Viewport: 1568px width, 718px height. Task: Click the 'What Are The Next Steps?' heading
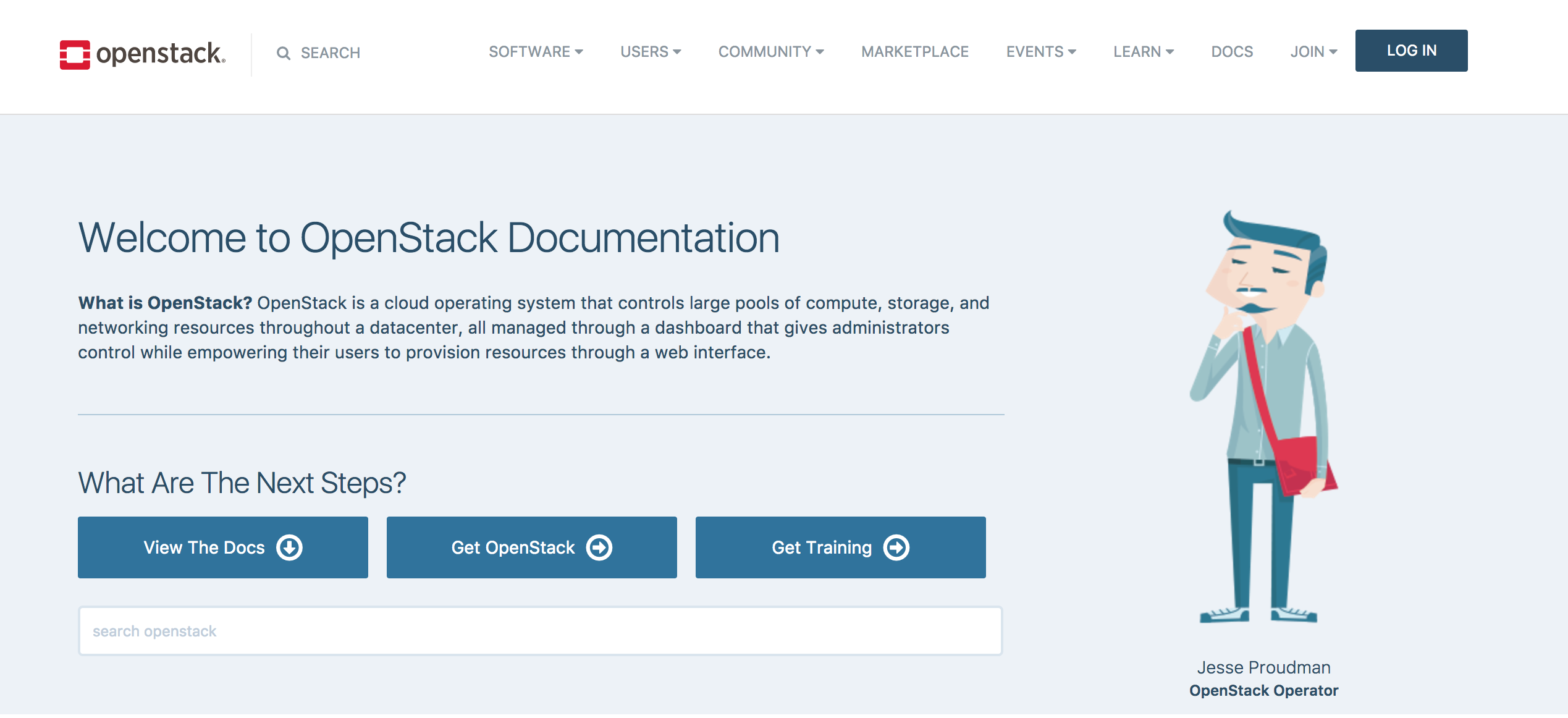[242, 483]
